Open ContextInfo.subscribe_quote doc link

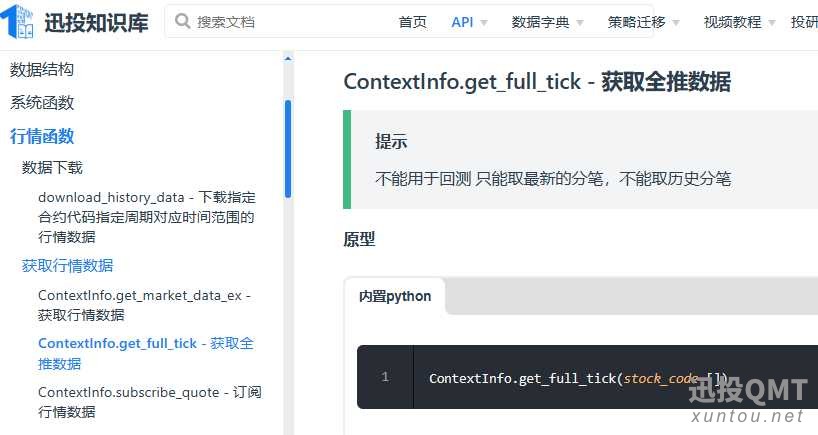tap(150, 402)
